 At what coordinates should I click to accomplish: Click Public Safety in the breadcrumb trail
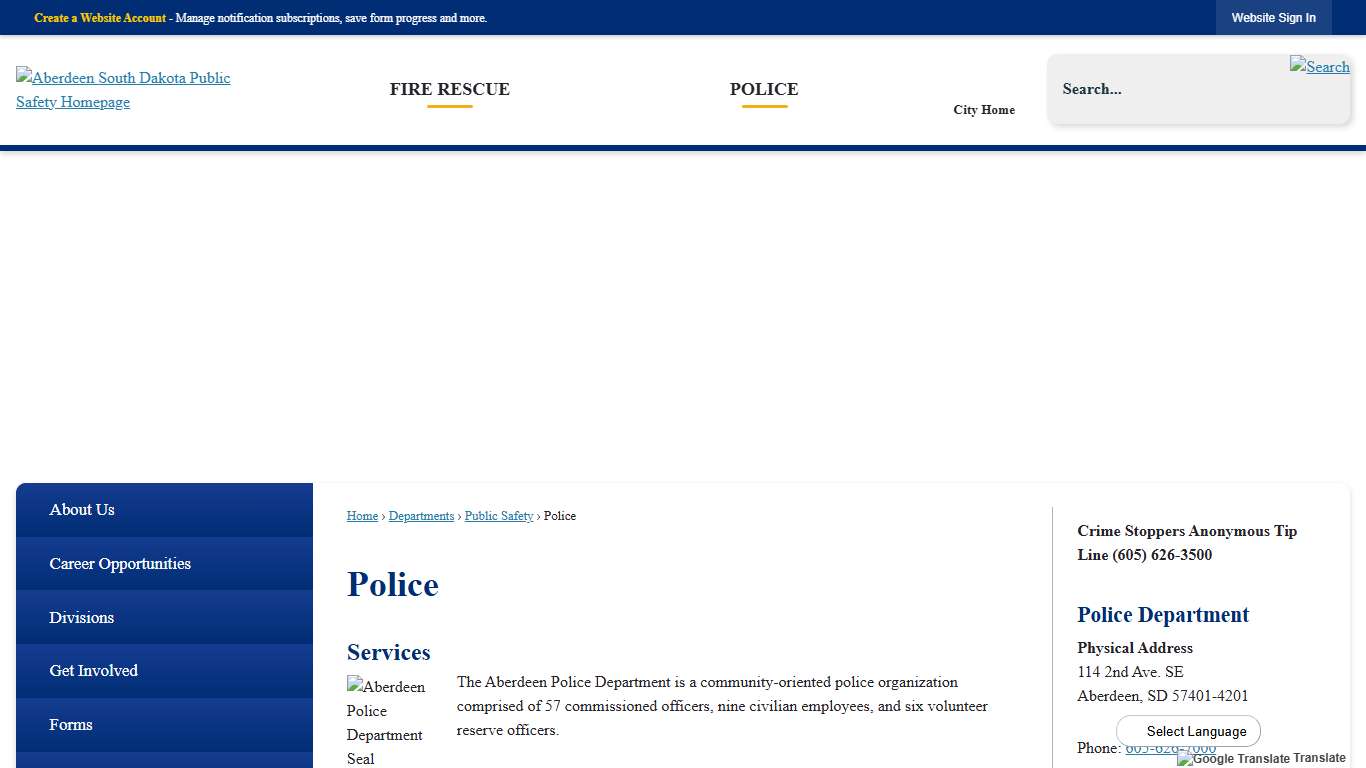coord(498,516)
